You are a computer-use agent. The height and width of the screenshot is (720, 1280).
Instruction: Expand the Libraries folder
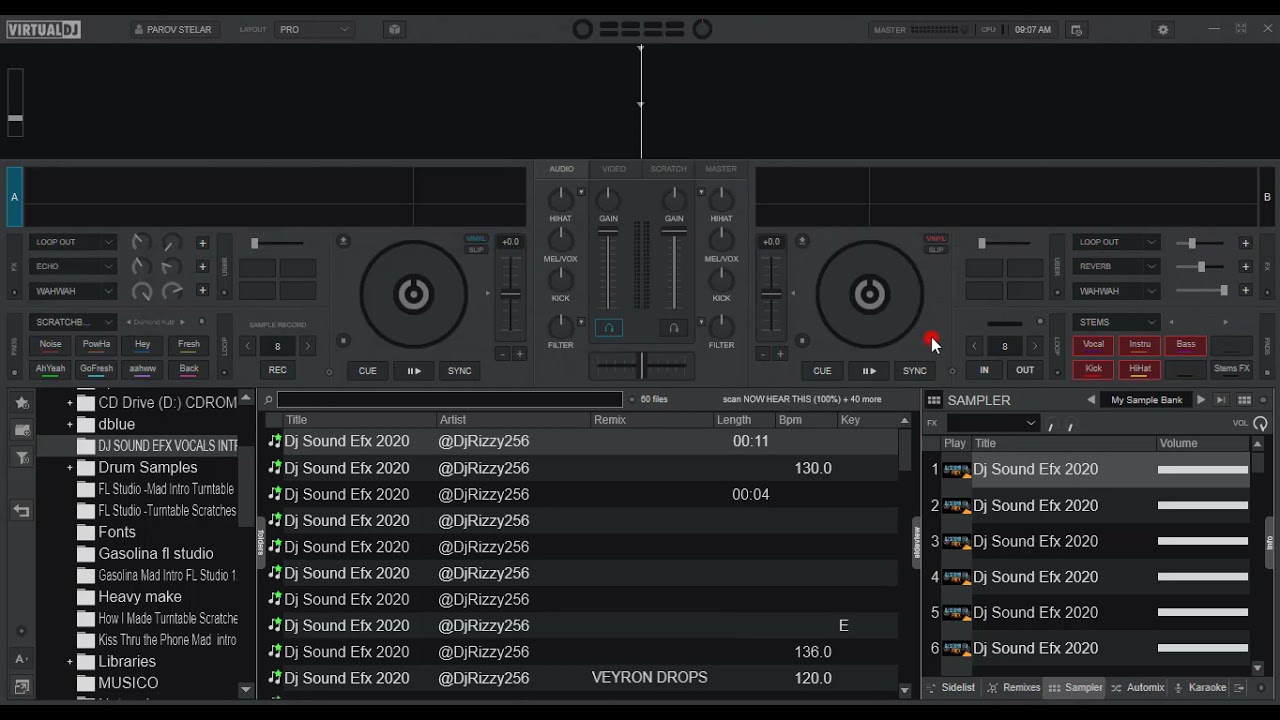69,662
